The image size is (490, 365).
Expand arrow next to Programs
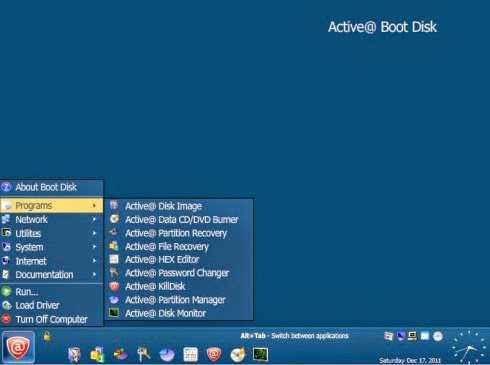94,205
